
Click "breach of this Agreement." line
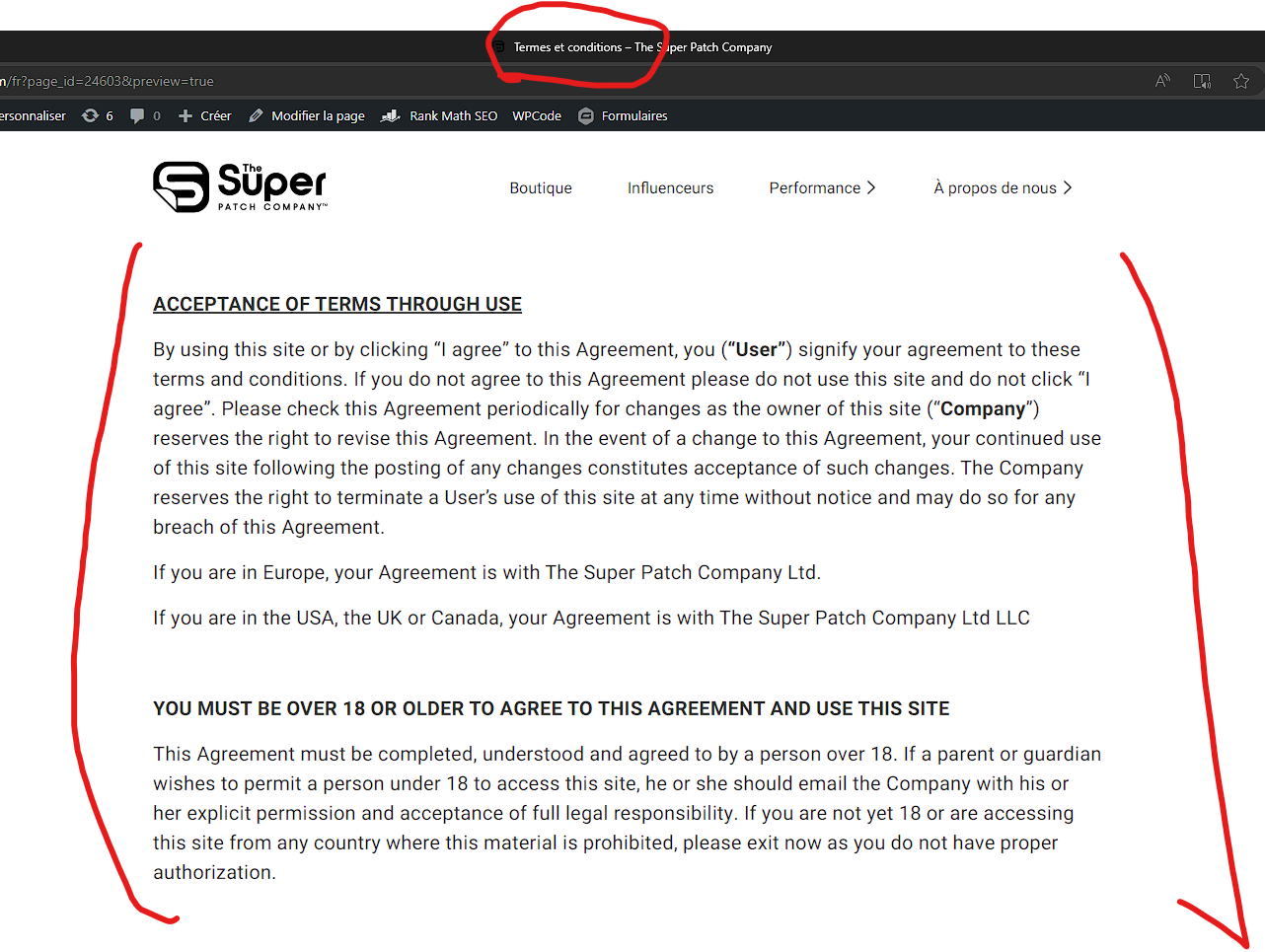(268, 527)
